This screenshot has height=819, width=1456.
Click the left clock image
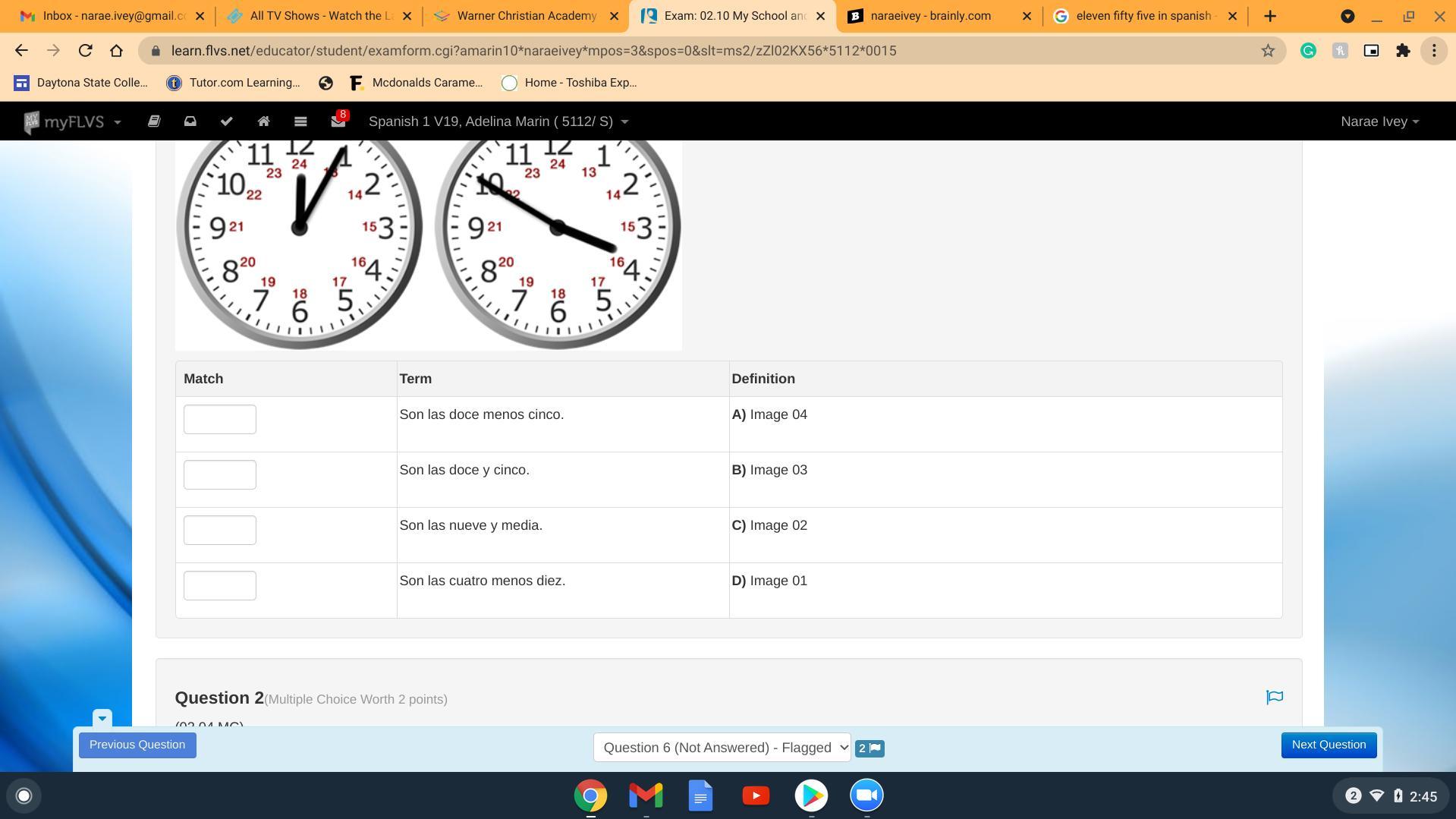pos(300,244)
